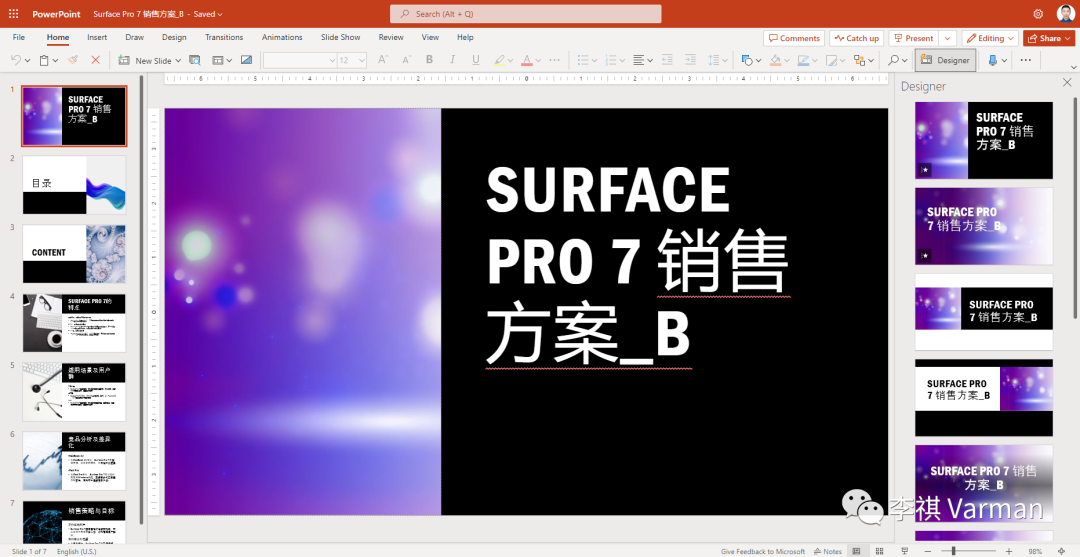Click the reuse slides search icon

click(x=195, y=61)
